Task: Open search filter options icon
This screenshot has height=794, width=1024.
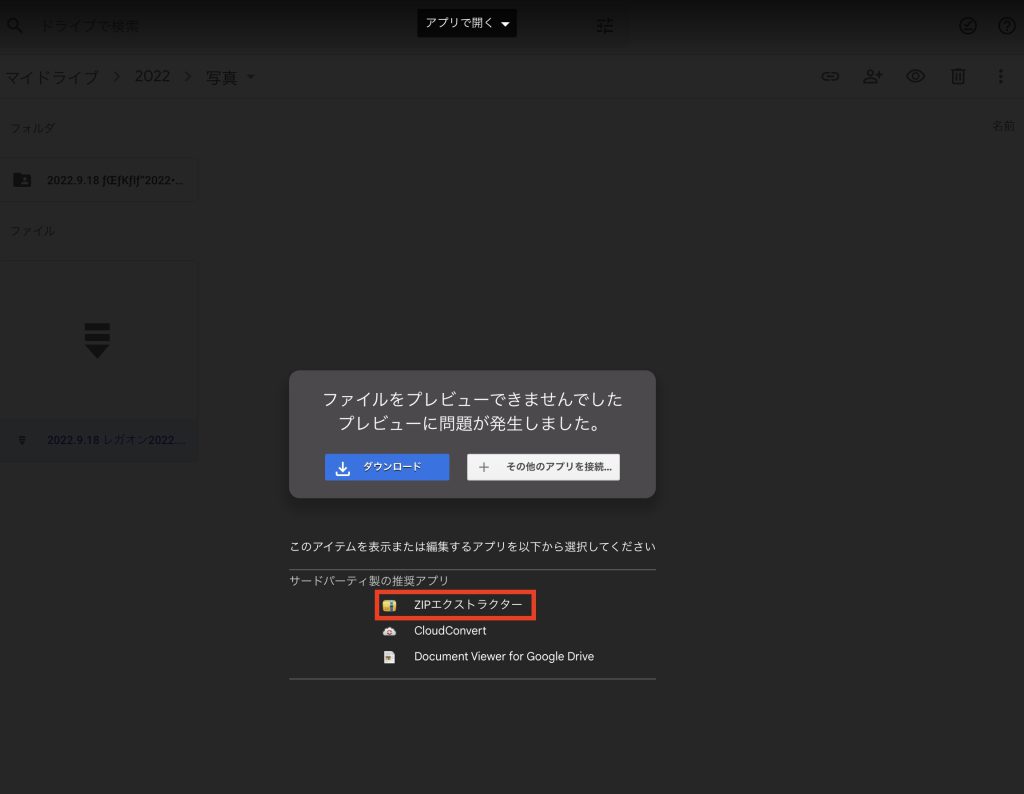Action: (x=605, y=25)
